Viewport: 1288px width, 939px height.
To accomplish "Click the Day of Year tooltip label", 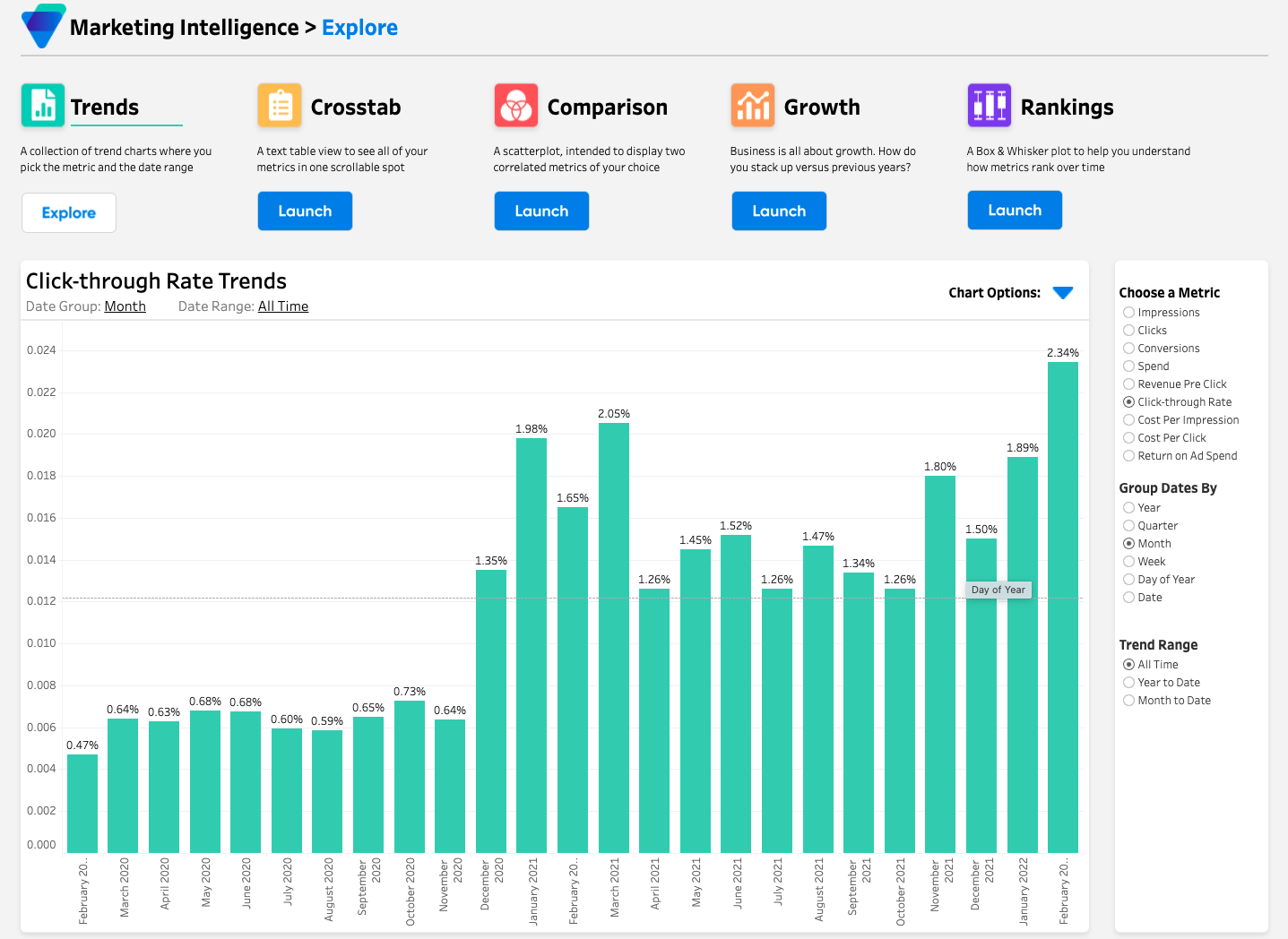I will click(x=998, y=590).
